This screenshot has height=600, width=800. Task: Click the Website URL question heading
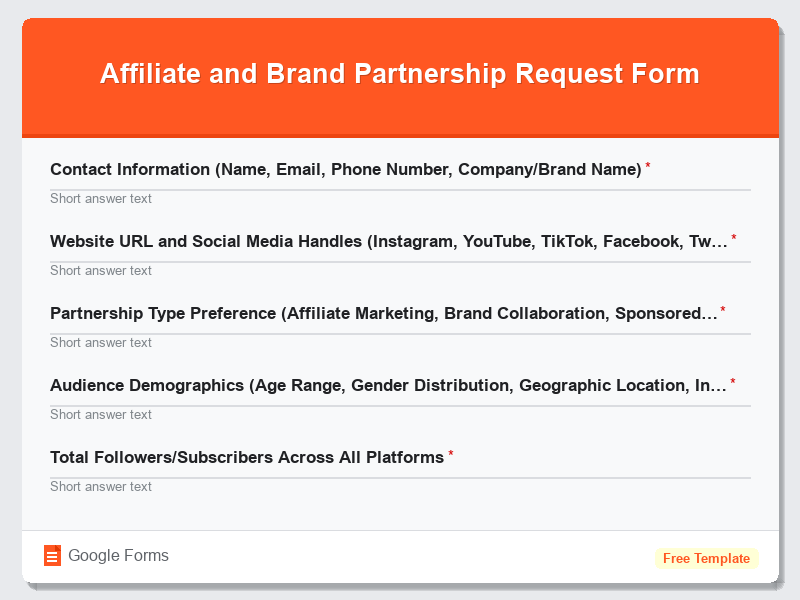(390, 240)
